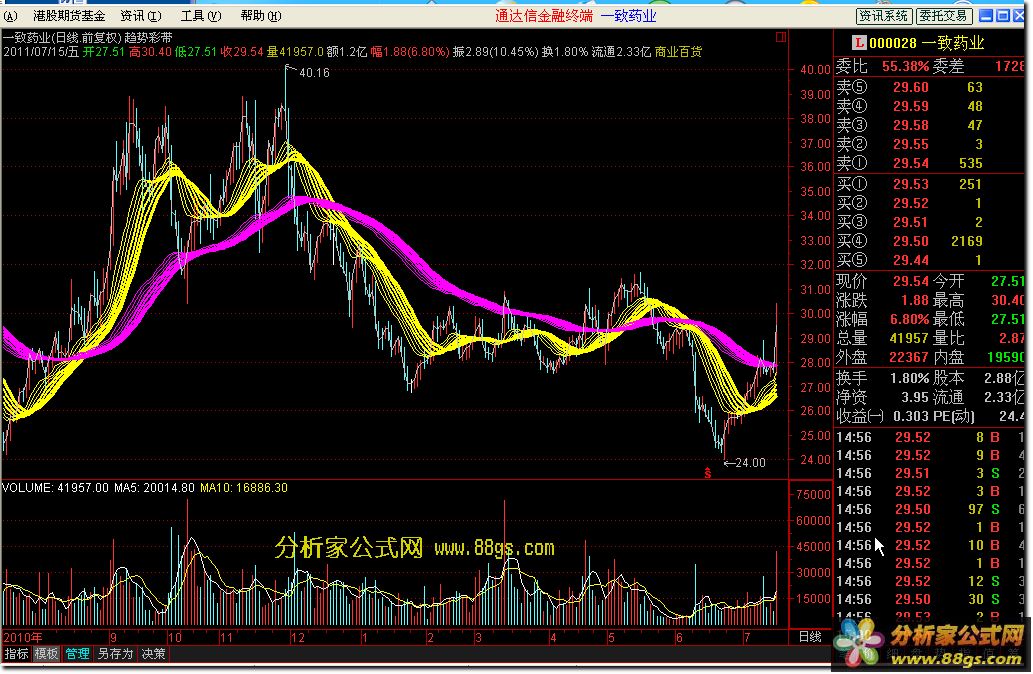Click the 涨幅 value 6.80%
The height and width of the screenshot is (674, 1033).
click(908, 320)
